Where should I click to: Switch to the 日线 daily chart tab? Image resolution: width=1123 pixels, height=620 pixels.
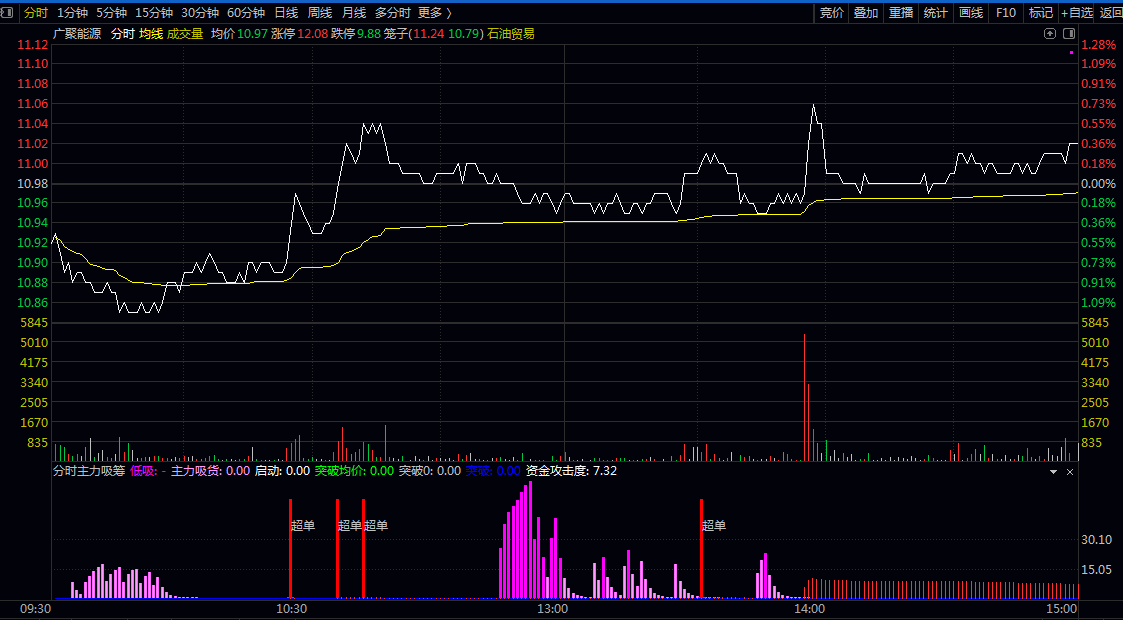[x=286, y=13]
